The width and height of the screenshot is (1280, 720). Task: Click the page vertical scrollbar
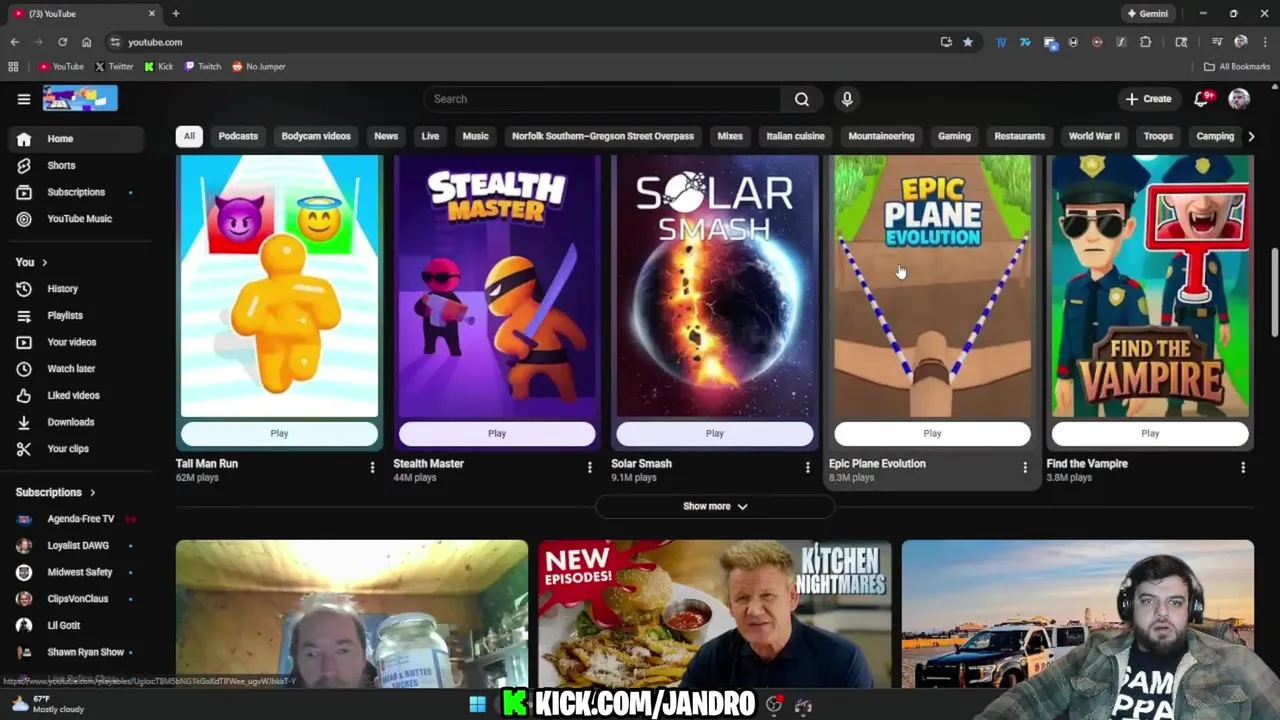(x=1274, y=293)
